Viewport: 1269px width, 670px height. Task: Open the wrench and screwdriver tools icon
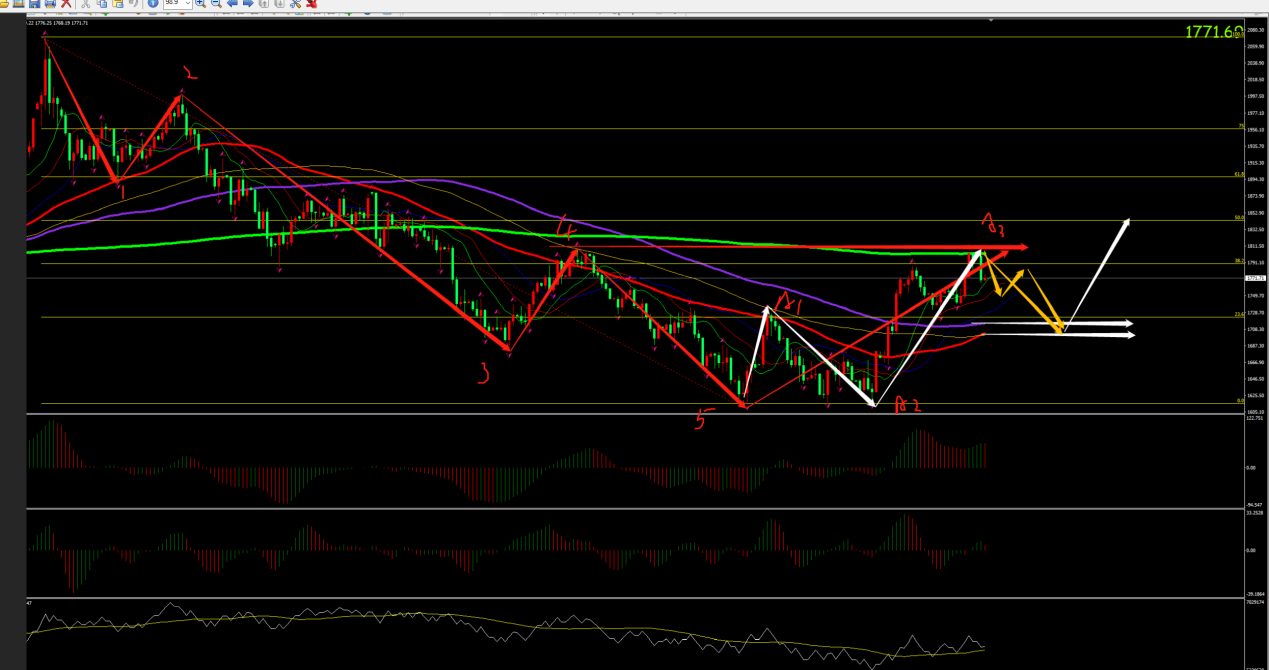295,3
